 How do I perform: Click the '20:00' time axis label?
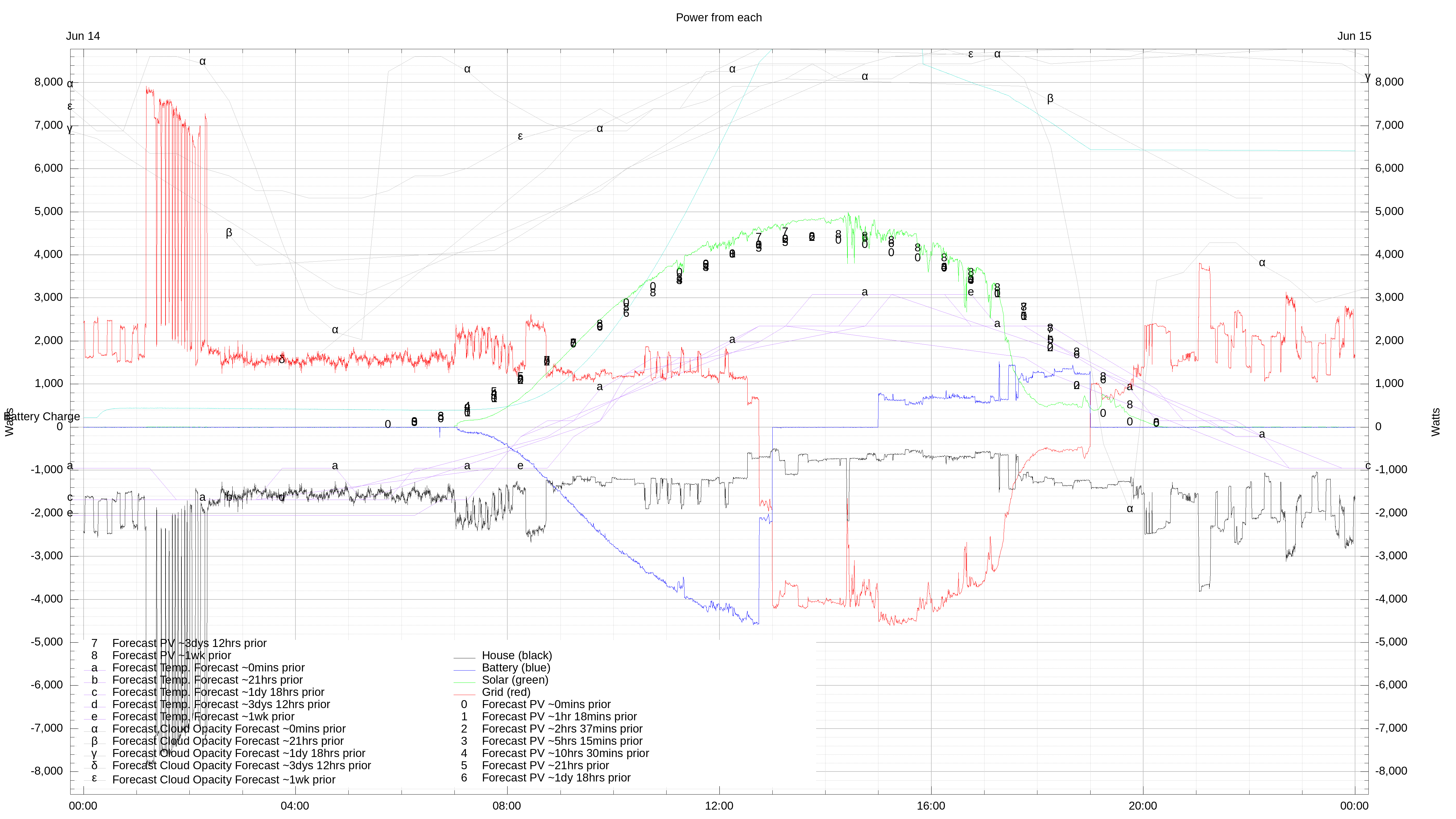tap(1143, 805)
